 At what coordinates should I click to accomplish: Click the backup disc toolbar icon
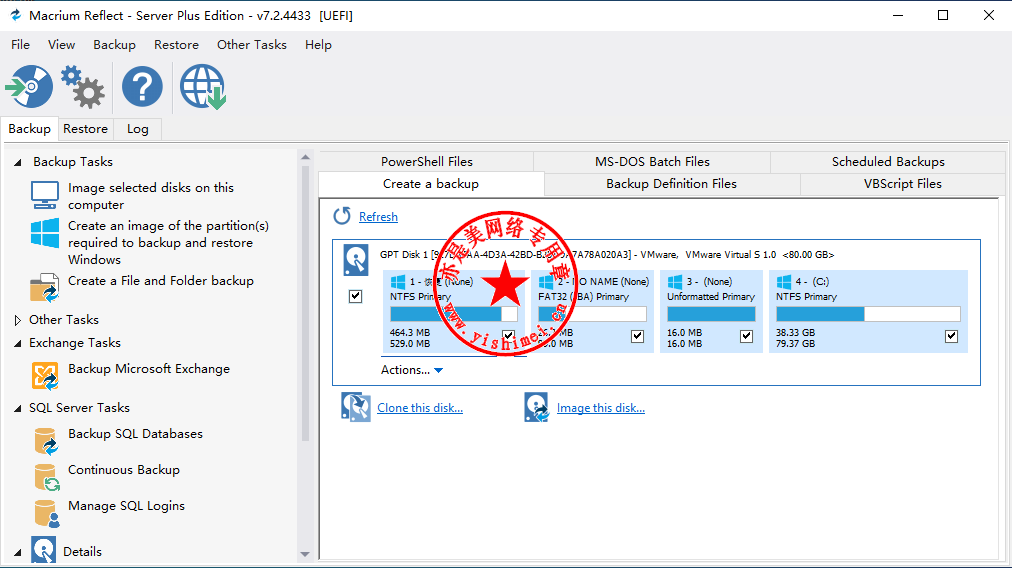coord(29,86)
